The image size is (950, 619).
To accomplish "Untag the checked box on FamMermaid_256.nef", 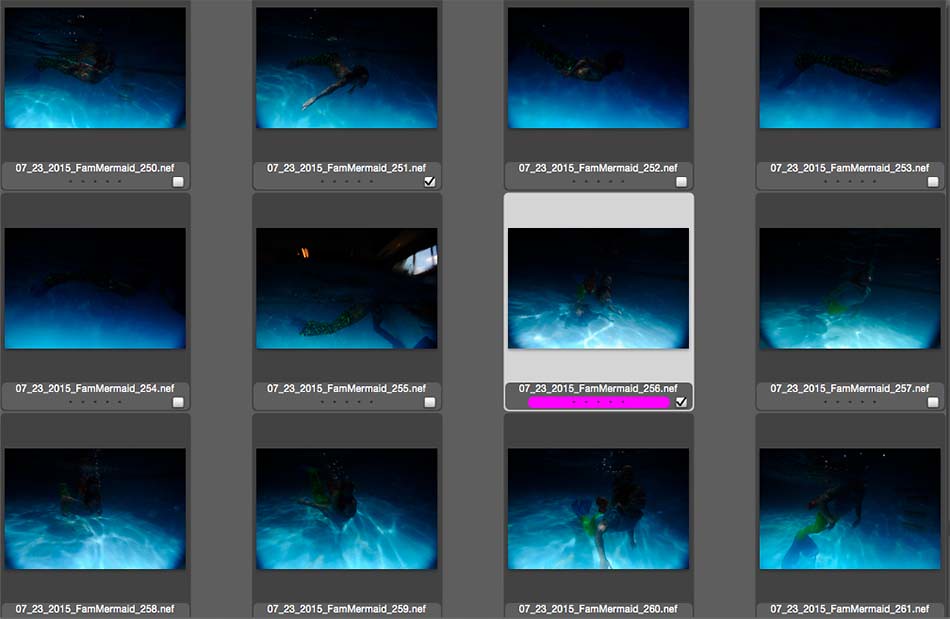I will click(681, 402).
